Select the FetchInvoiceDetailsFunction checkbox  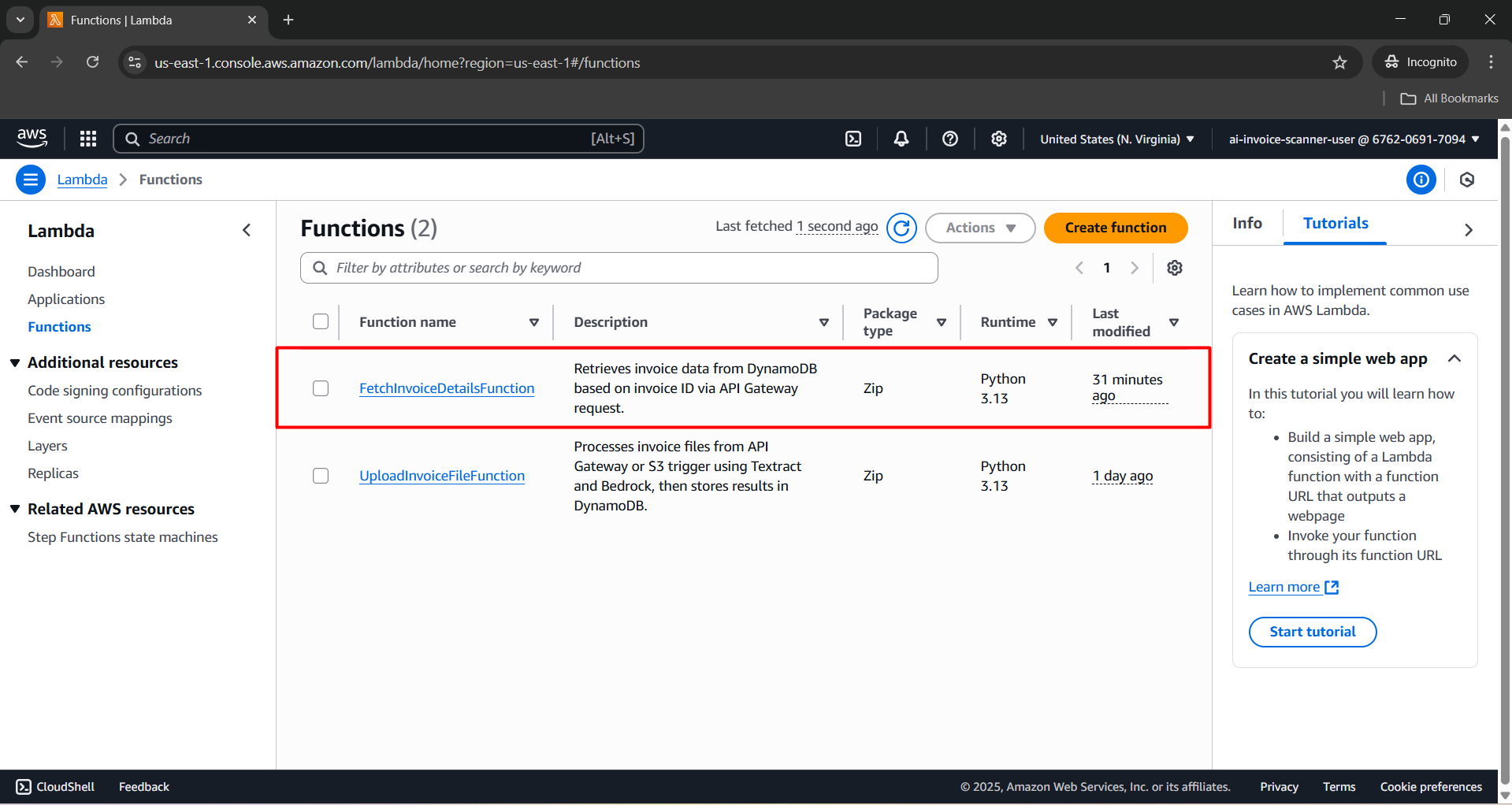321,388
